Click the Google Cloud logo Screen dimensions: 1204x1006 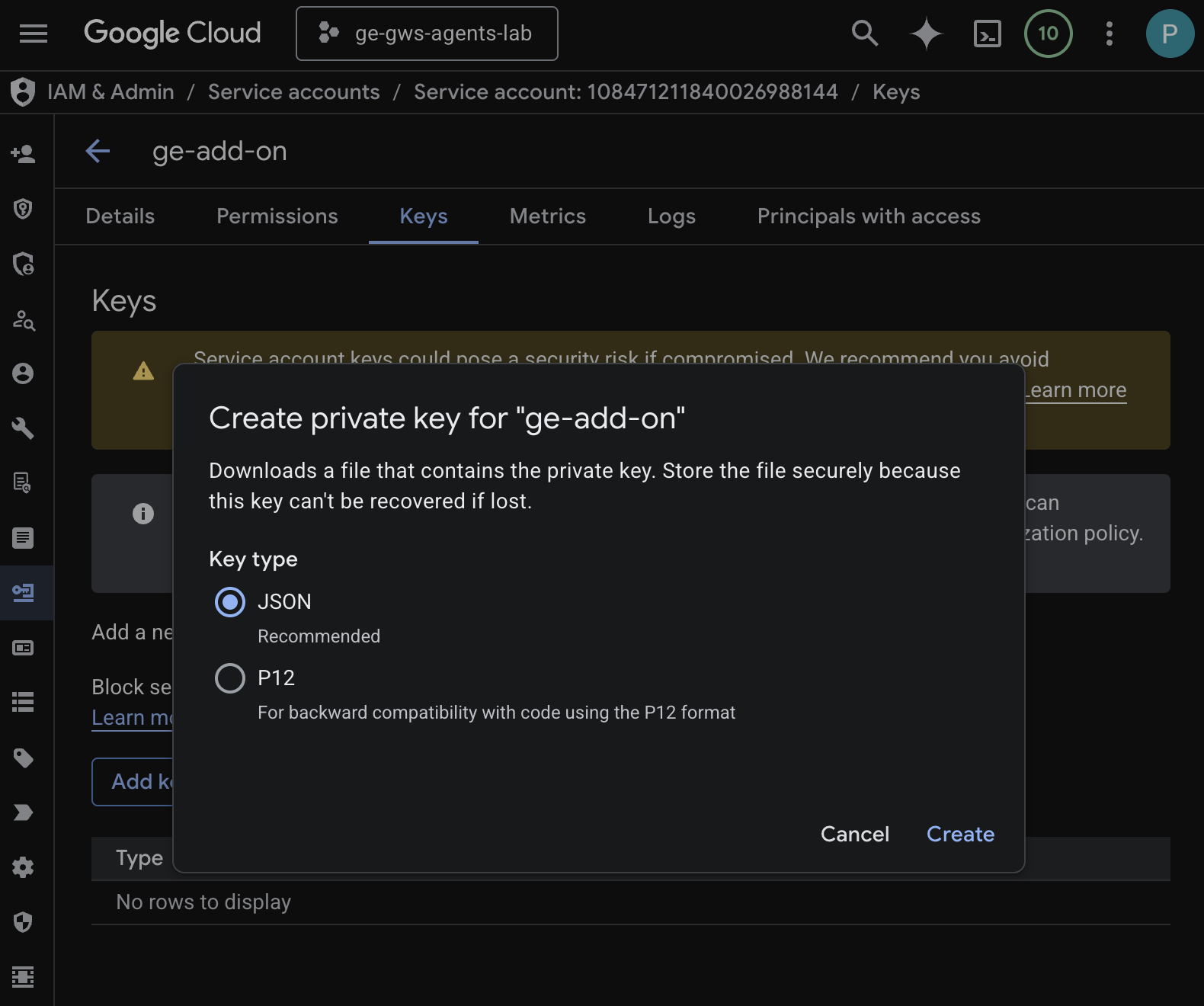(x=172, y=34)
